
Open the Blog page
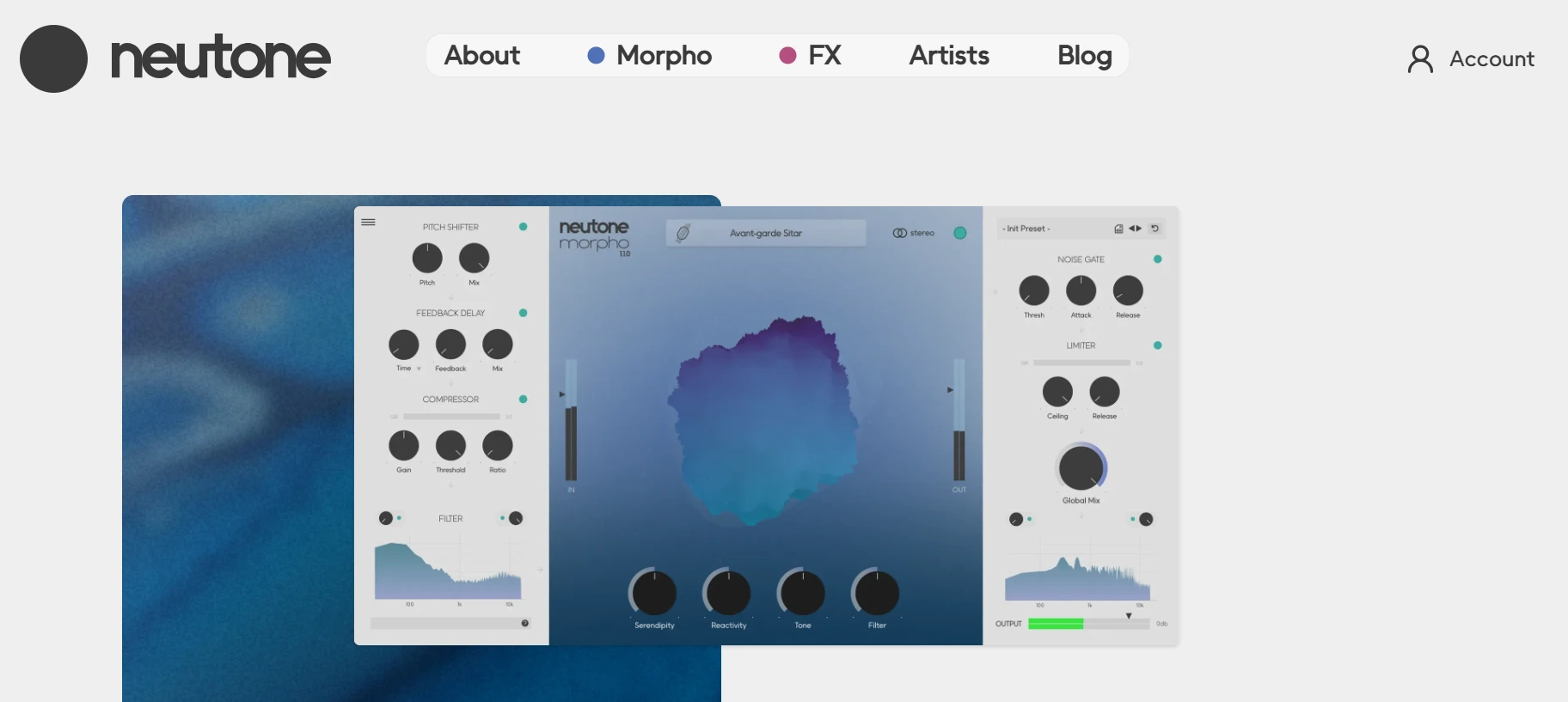click(1085, 56)
